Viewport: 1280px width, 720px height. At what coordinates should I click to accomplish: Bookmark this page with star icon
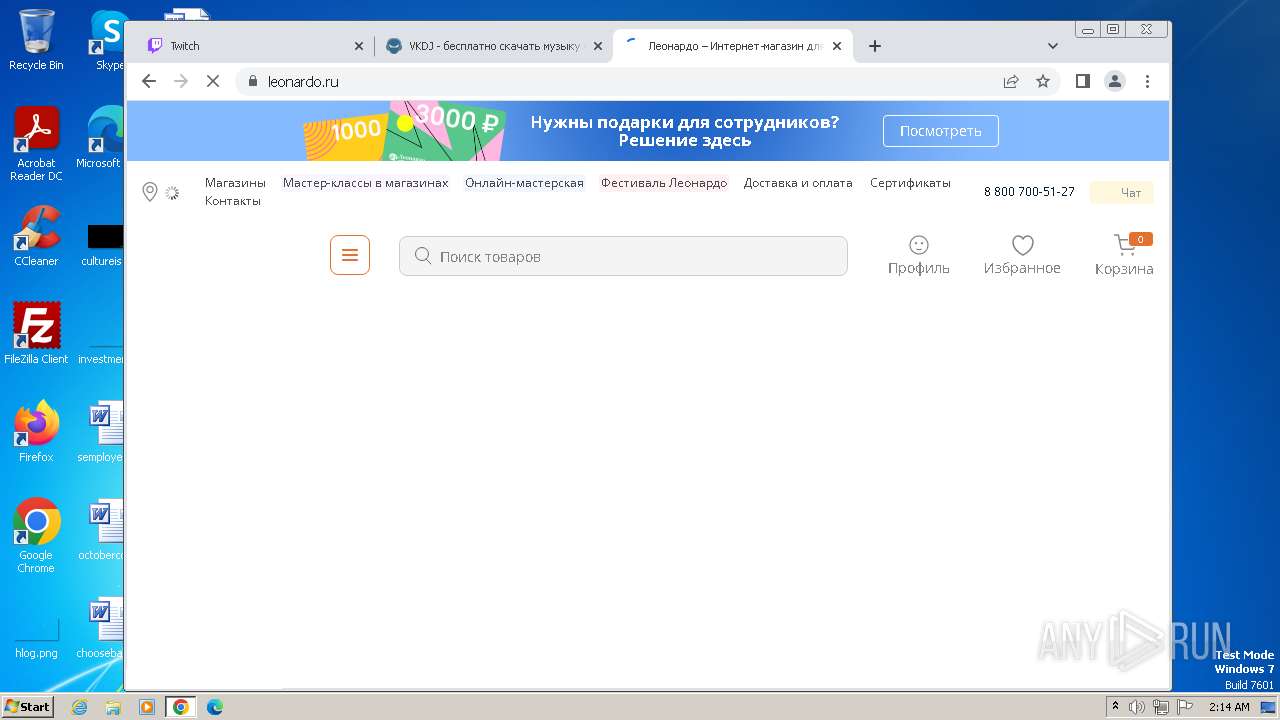(x=1043, y=81)
